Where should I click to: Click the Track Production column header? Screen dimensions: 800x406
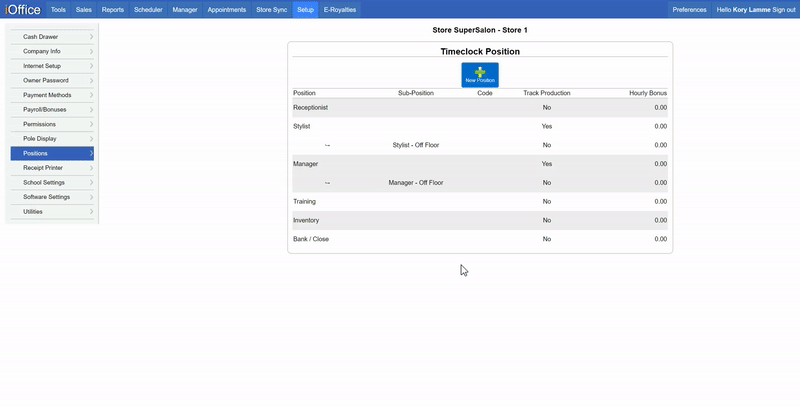[546, 93]
